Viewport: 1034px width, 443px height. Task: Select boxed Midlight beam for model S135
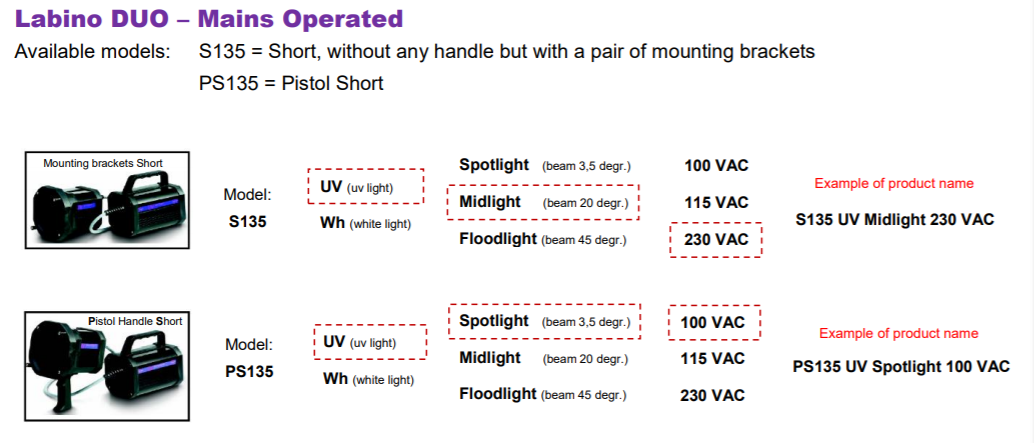[543, 202]
